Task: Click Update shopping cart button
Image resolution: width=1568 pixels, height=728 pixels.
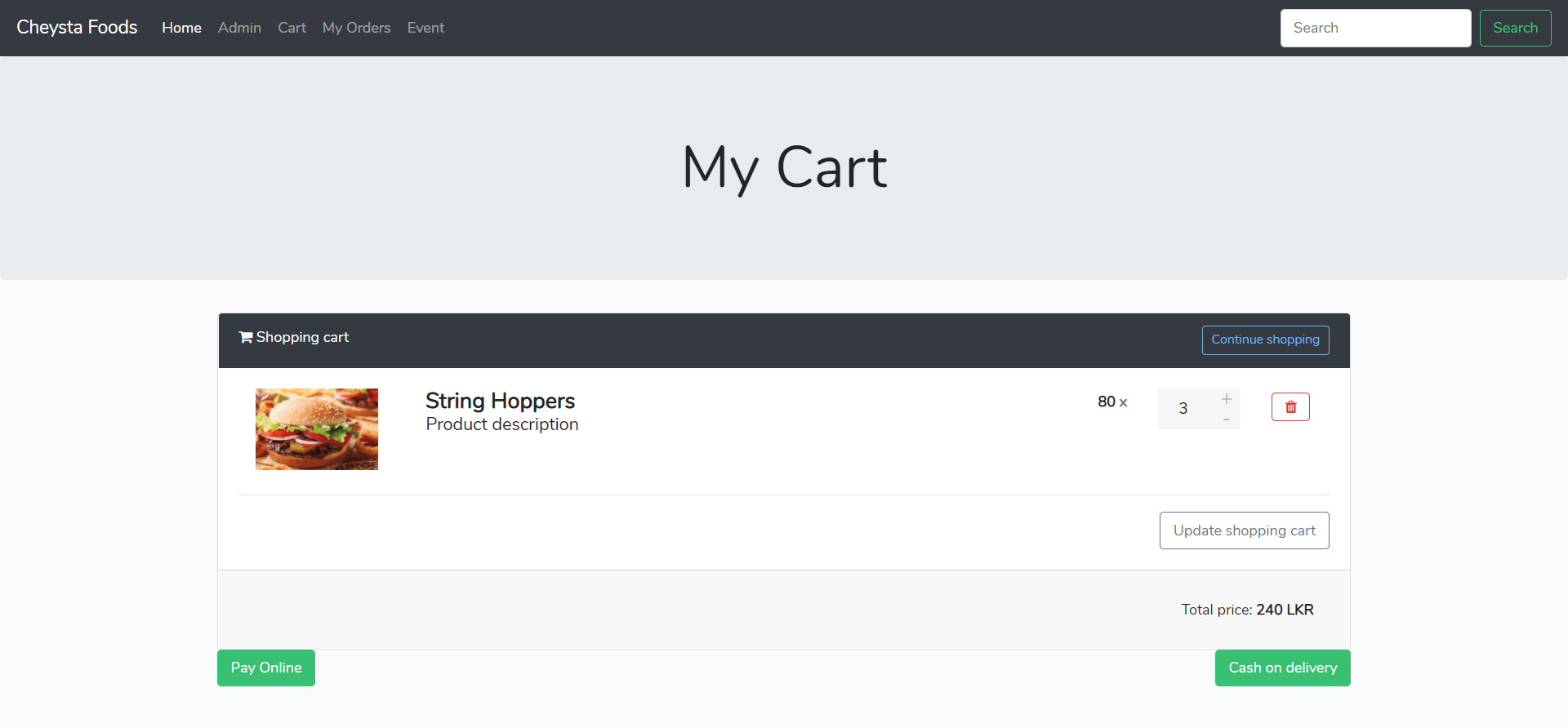Action: coord(1244,530)
